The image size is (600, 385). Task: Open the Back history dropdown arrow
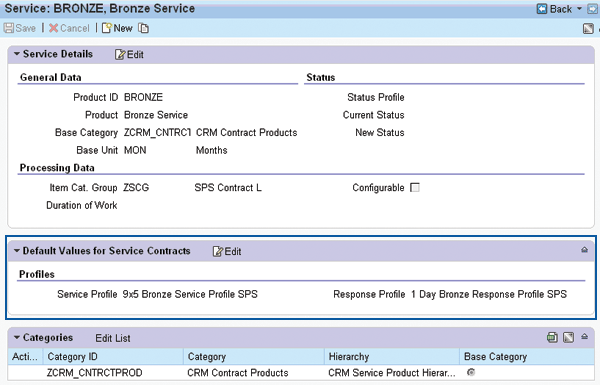tap(579, 8)
